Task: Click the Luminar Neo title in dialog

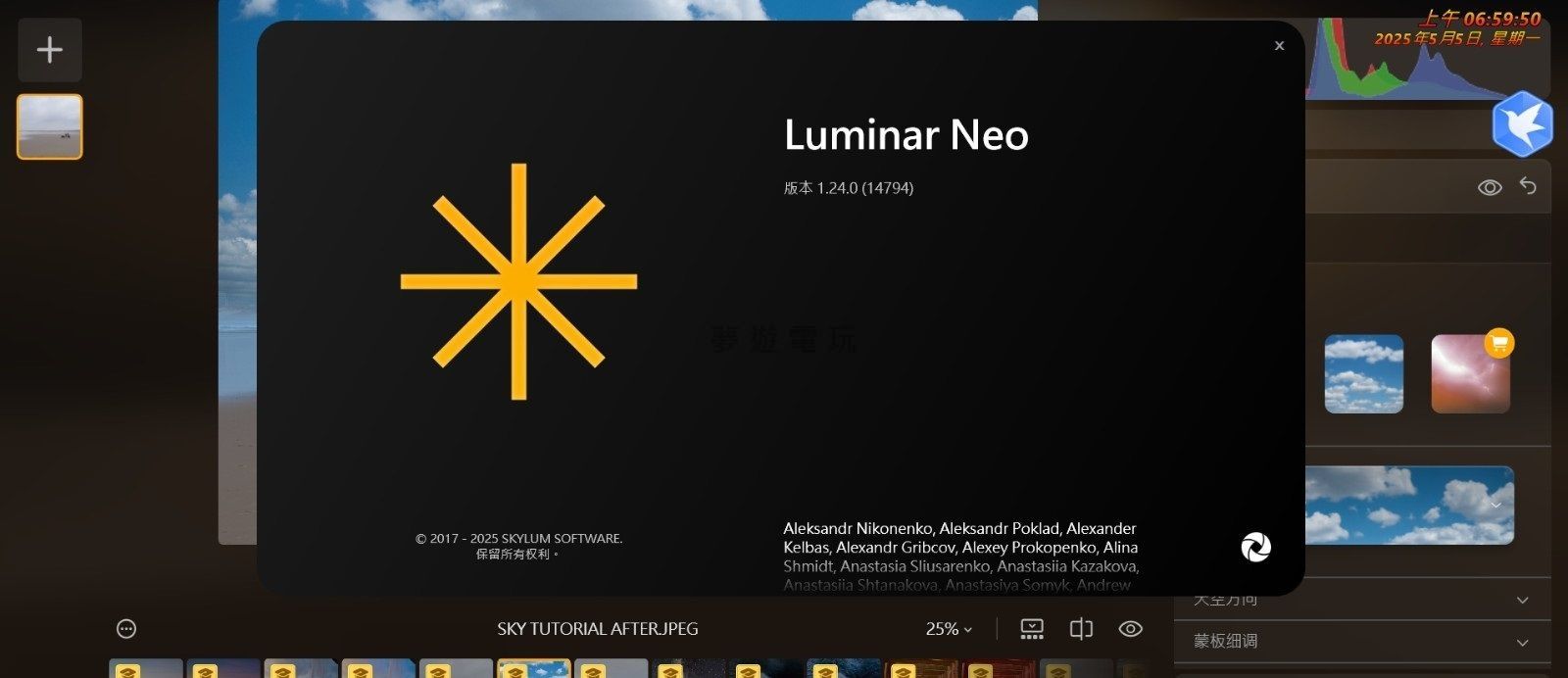Action: (x=906, y=135)
